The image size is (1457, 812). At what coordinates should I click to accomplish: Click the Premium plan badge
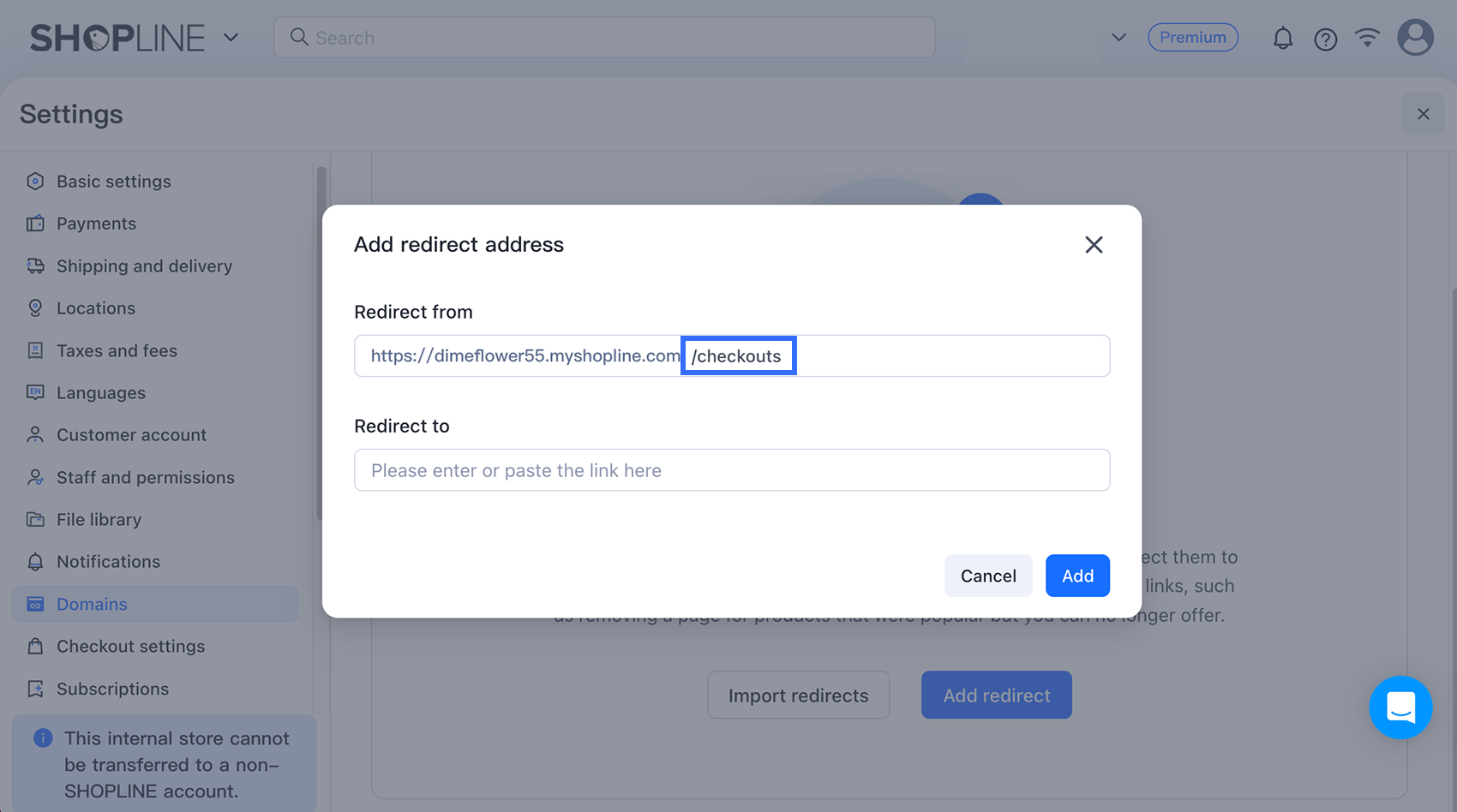[1192, 38]
